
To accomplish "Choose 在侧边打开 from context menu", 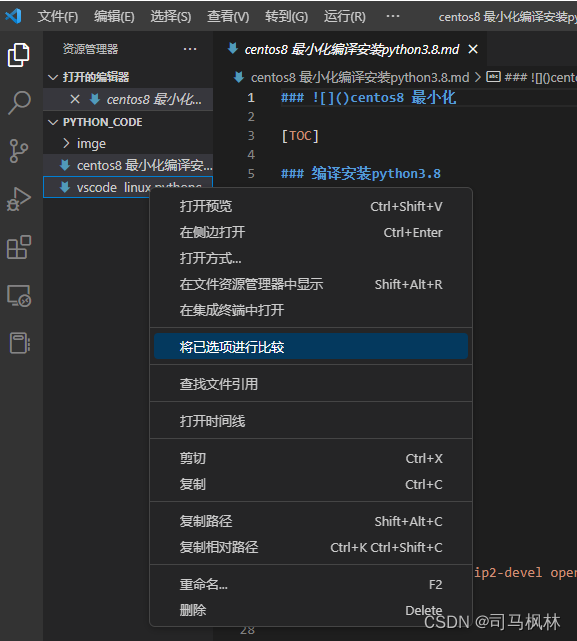I will (x=311, y=232).
